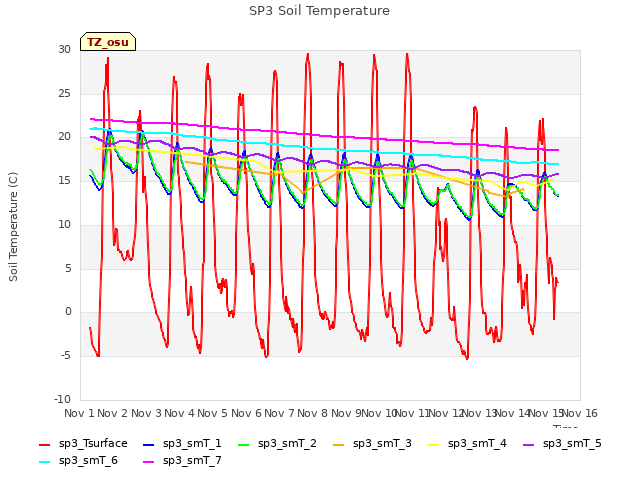The image size is (640, 480).
Task: Click the magenta sp3_smT_7 legend swatch
Action: [x=149, y=462]
